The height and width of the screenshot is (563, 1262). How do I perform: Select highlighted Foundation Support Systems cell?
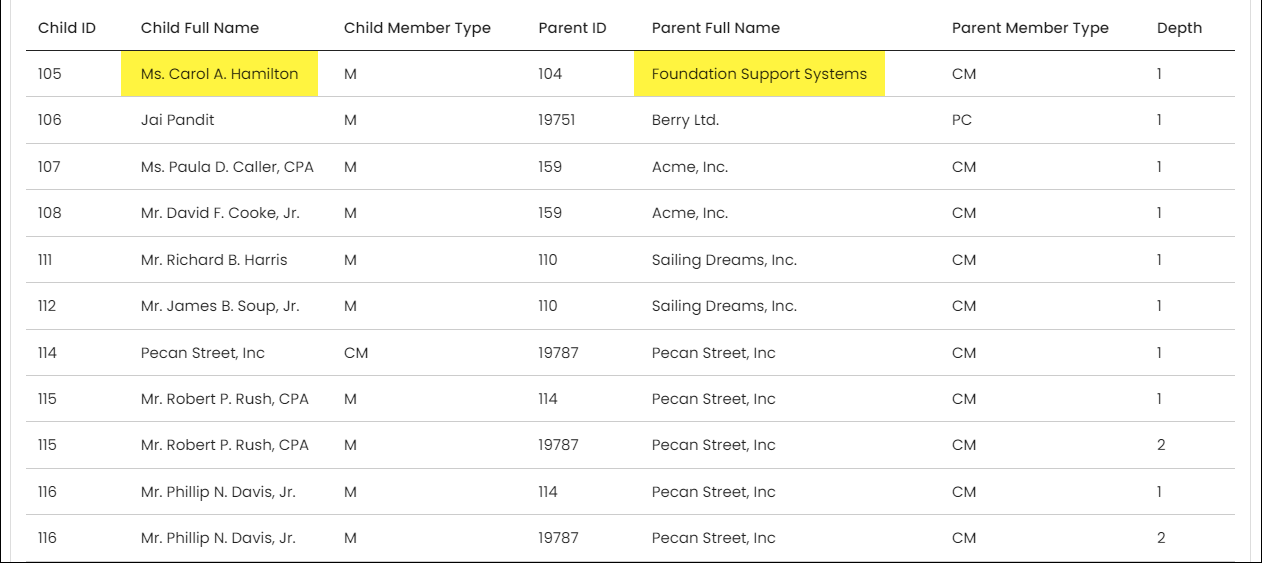point(759,74)
